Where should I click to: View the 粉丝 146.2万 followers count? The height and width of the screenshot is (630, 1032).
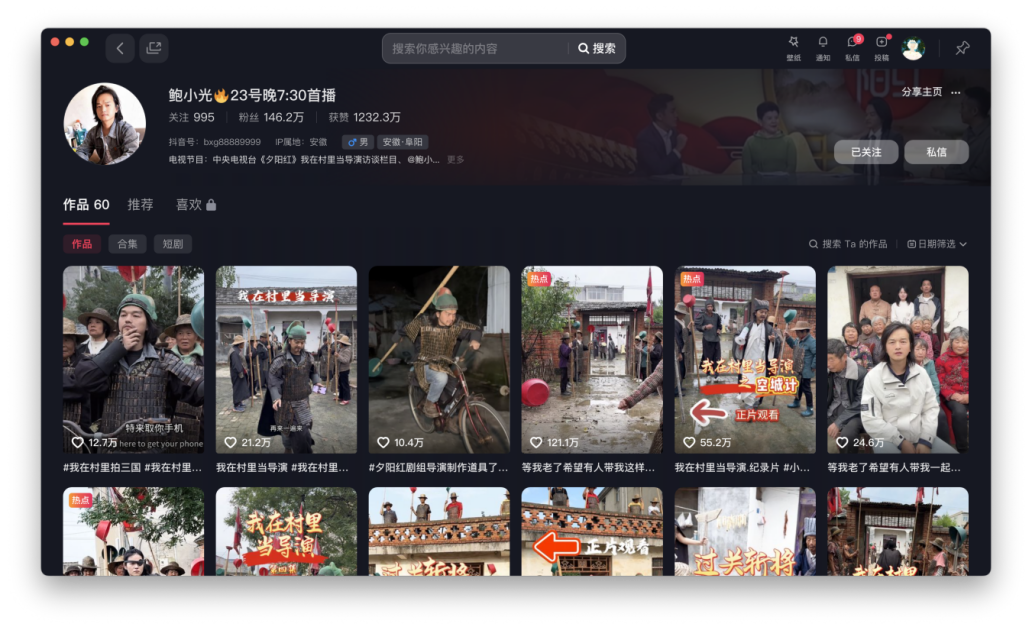271,117
